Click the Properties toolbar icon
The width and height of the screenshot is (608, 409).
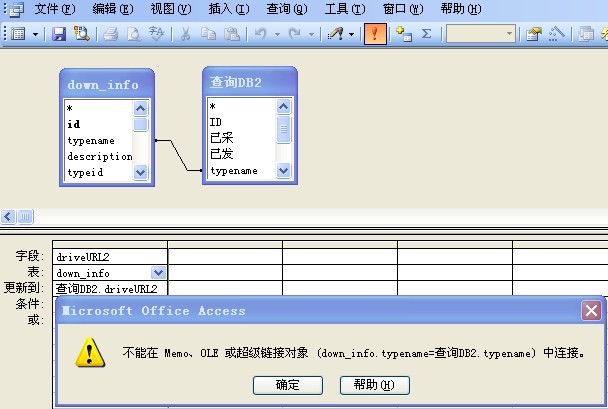click(x=534, y=34)
